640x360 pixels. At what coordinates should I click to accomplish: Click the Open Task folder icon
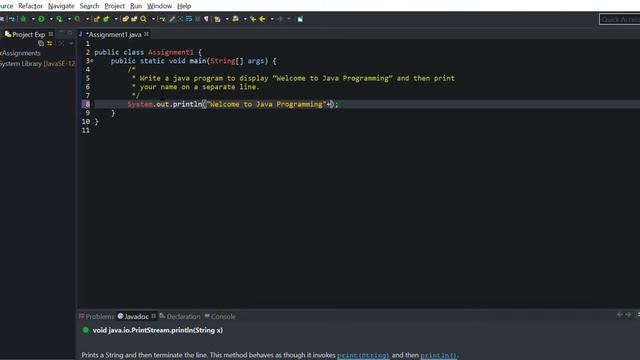[134, 19]
